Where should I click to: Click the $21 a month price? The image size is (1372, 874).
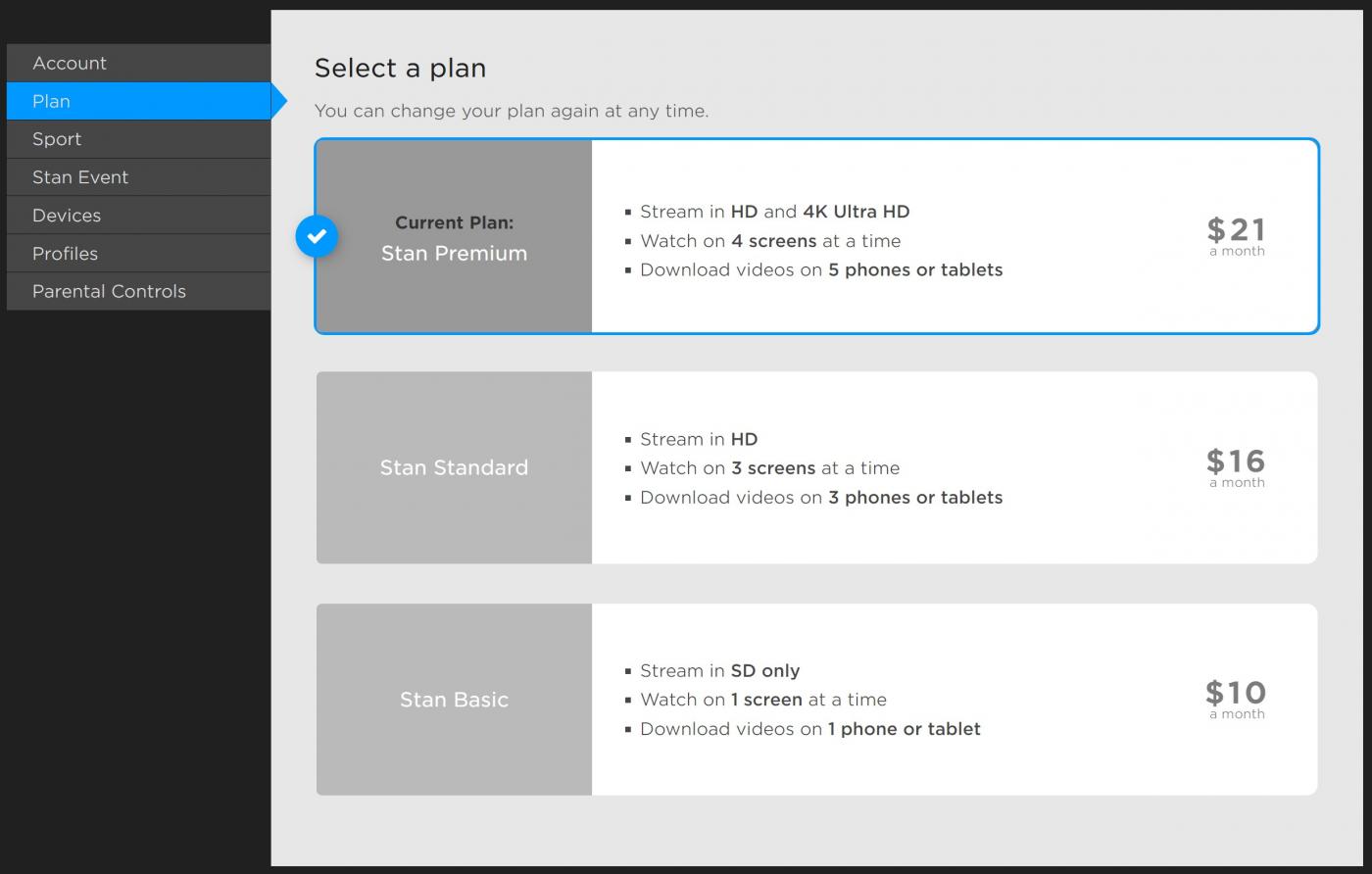pos(1236,235)
